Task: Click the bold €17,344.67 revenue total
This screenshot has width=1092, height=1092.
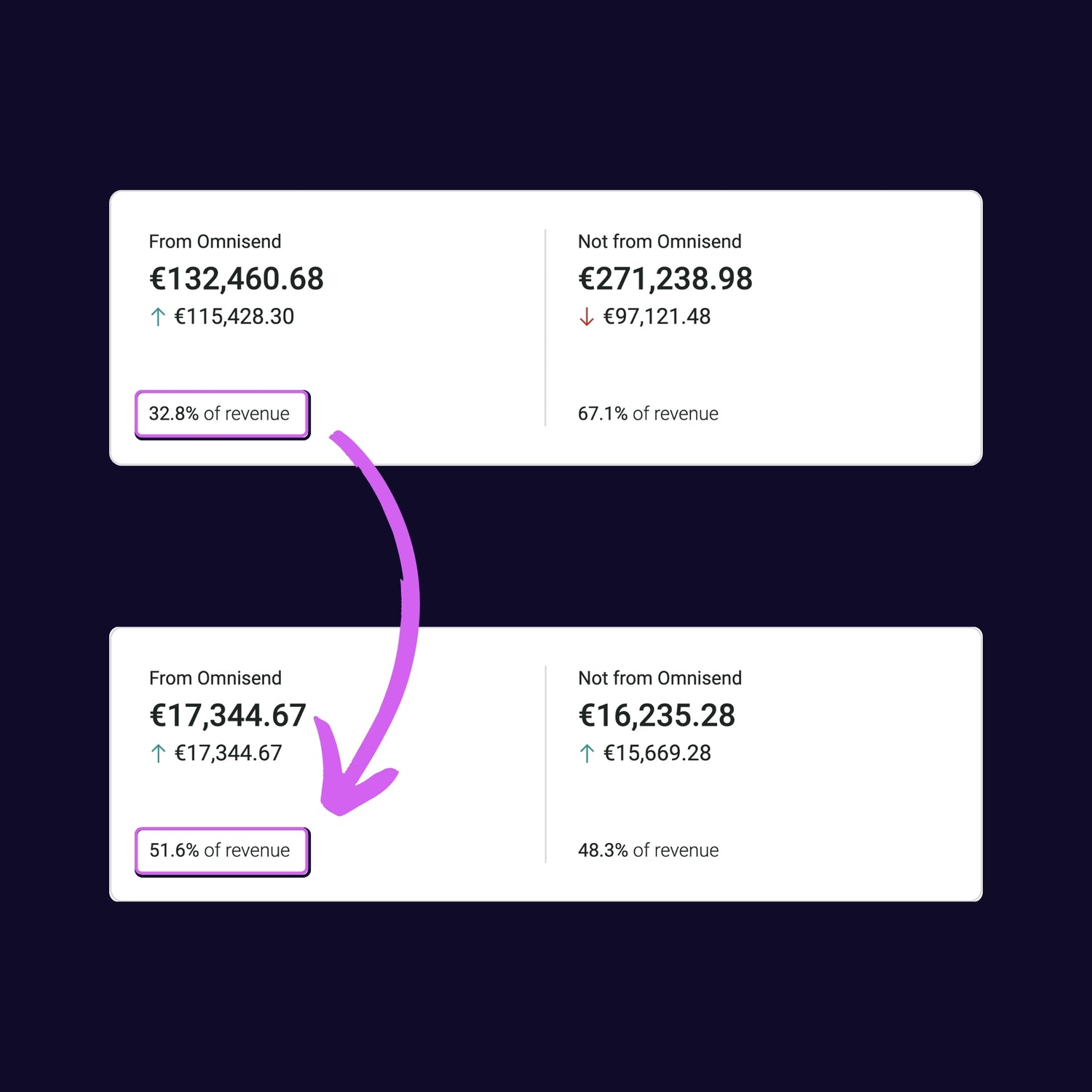Action: pyautogui.click(x=227, y=716)
